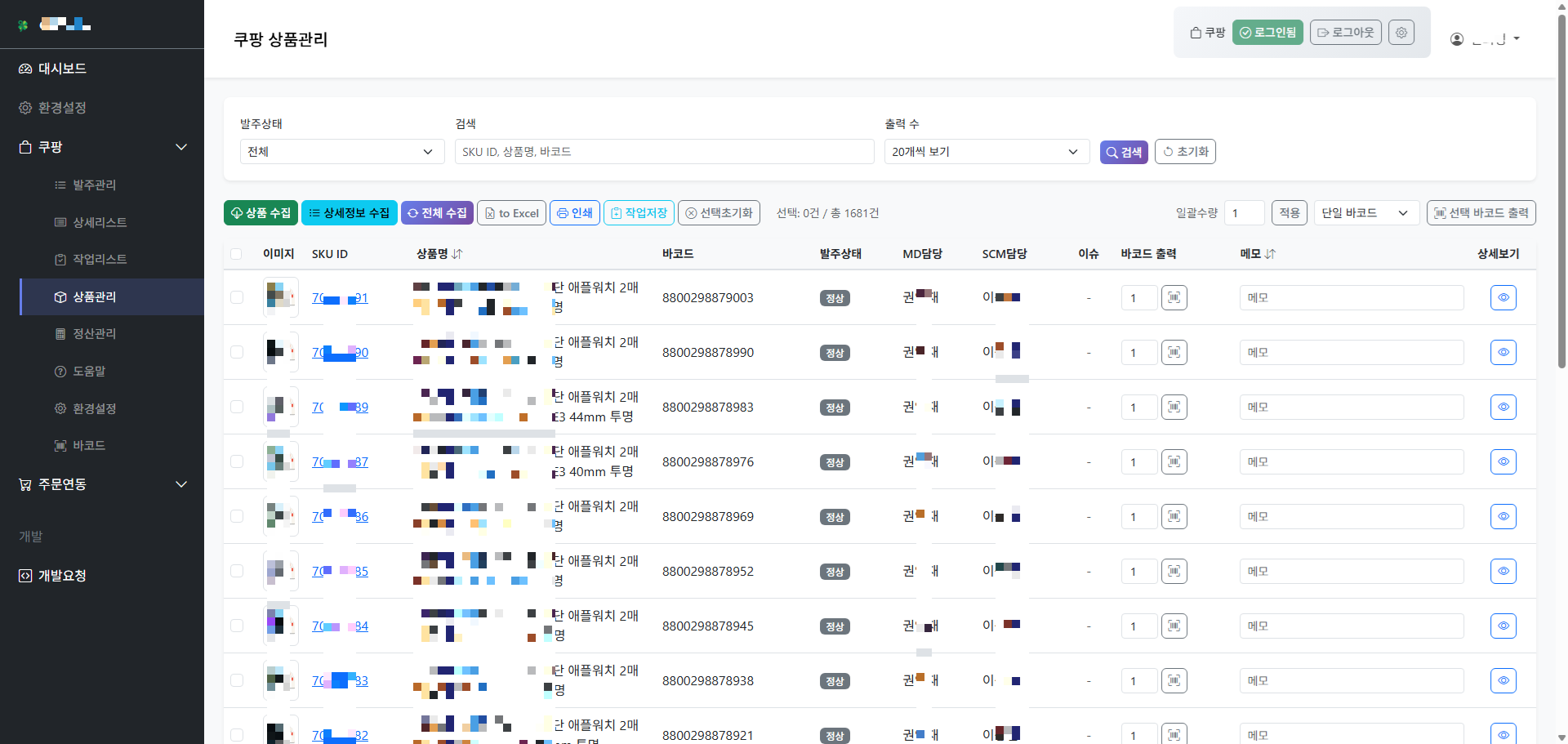Sort by 상품명 column sort icon
Viewport: 1568px width, 744px height.
(457, 254)
